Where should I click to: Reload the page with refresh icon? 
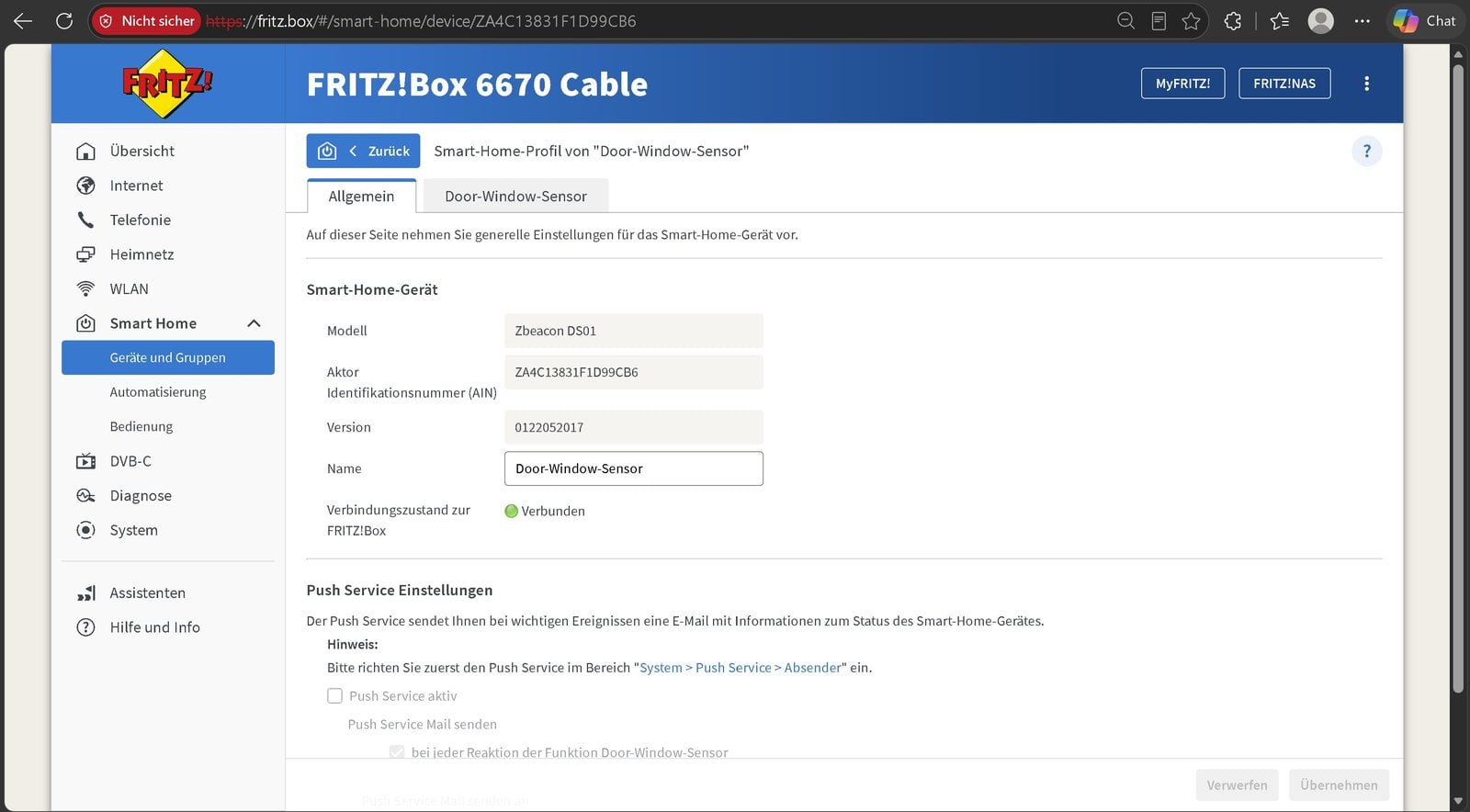click(64, 21)
